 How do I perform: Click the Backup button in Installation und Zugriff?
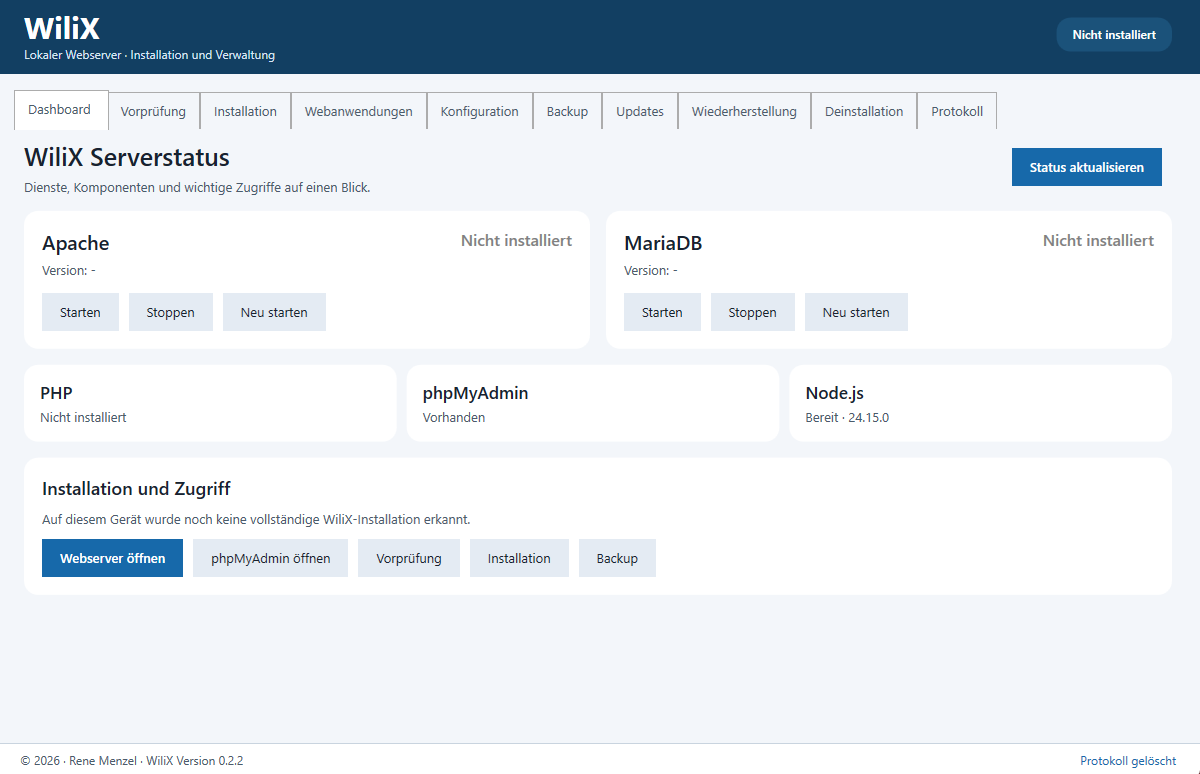click(617, 558)
